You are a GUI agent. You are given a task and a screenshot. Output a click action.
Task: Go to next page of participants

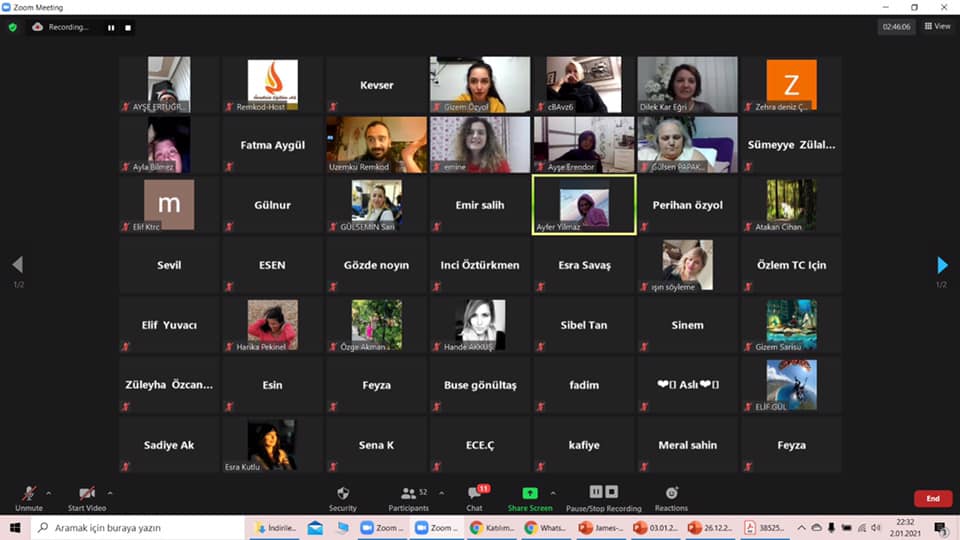pos(942,265)
